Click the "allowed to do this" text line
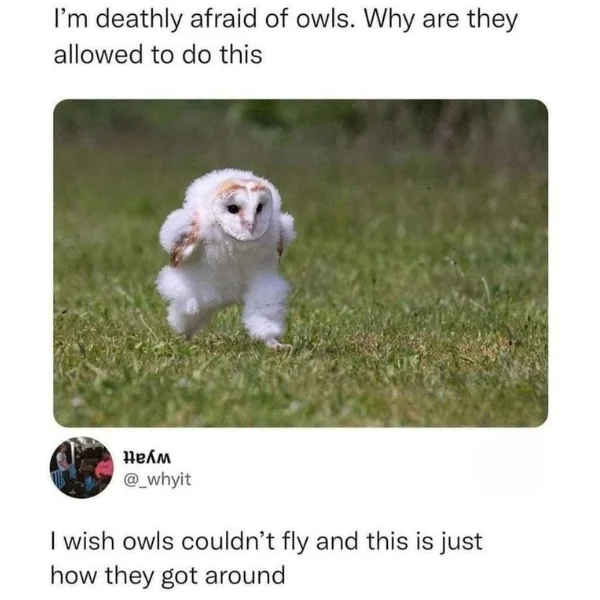 (x=158, y=54)
